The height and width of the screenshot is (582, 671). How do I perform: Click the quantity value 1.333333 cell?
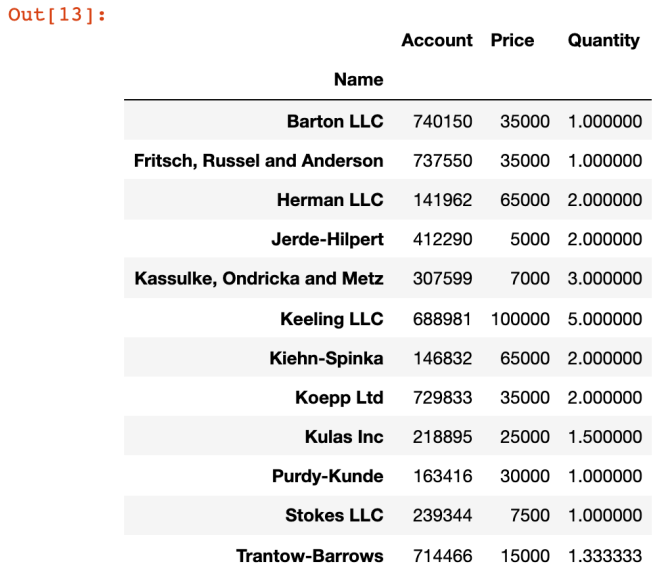[x=605, y=556]
